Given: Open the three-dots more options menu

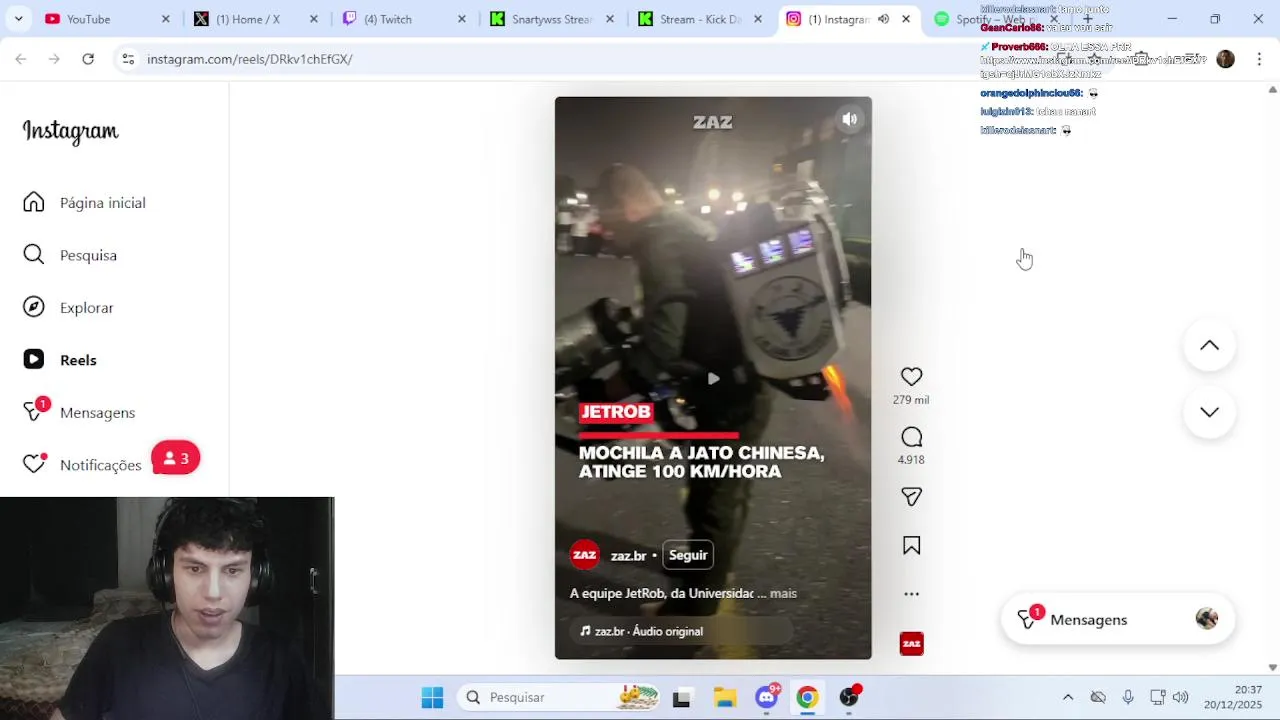Looking at the screenshot, I should coord(911,594).
